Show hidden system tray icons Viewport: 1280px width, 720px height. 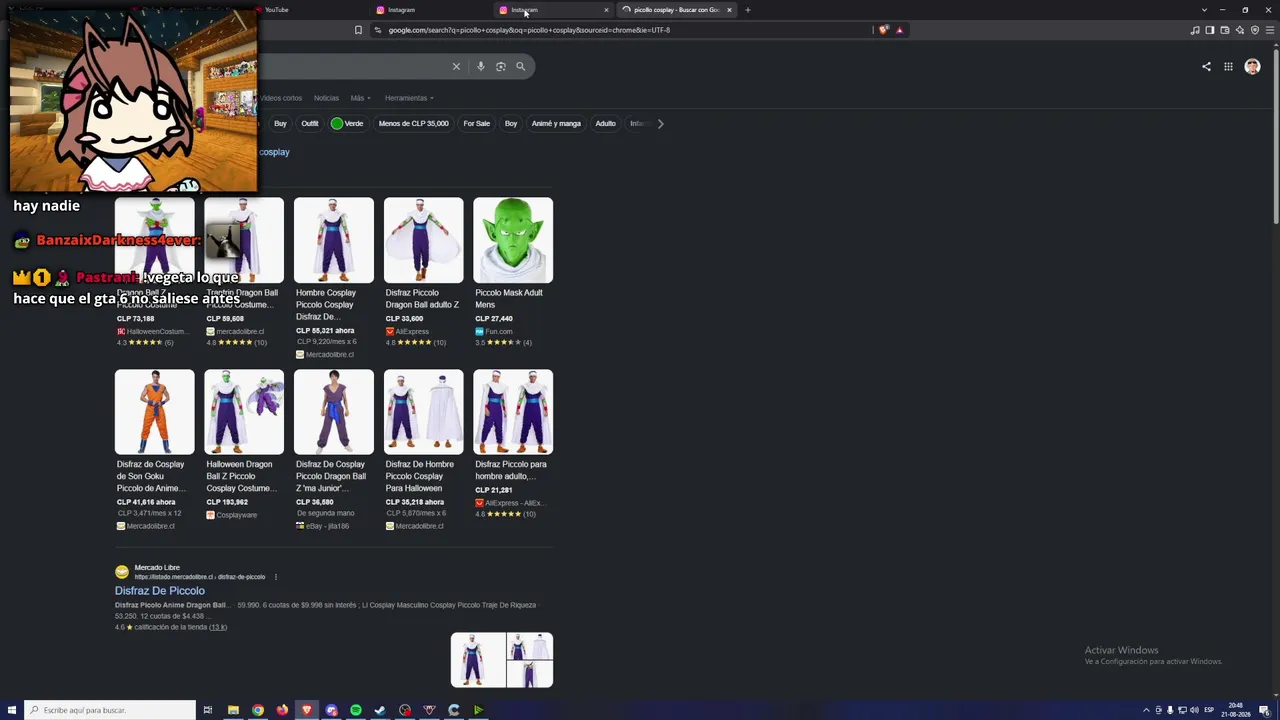point(1147,710)
